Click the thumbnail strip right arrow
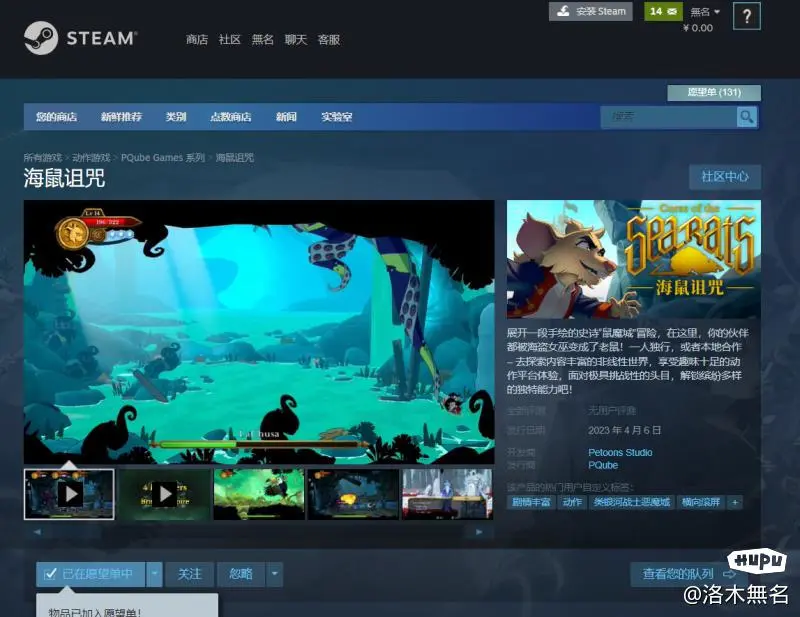Screen dimensions: 800x617 479,532
